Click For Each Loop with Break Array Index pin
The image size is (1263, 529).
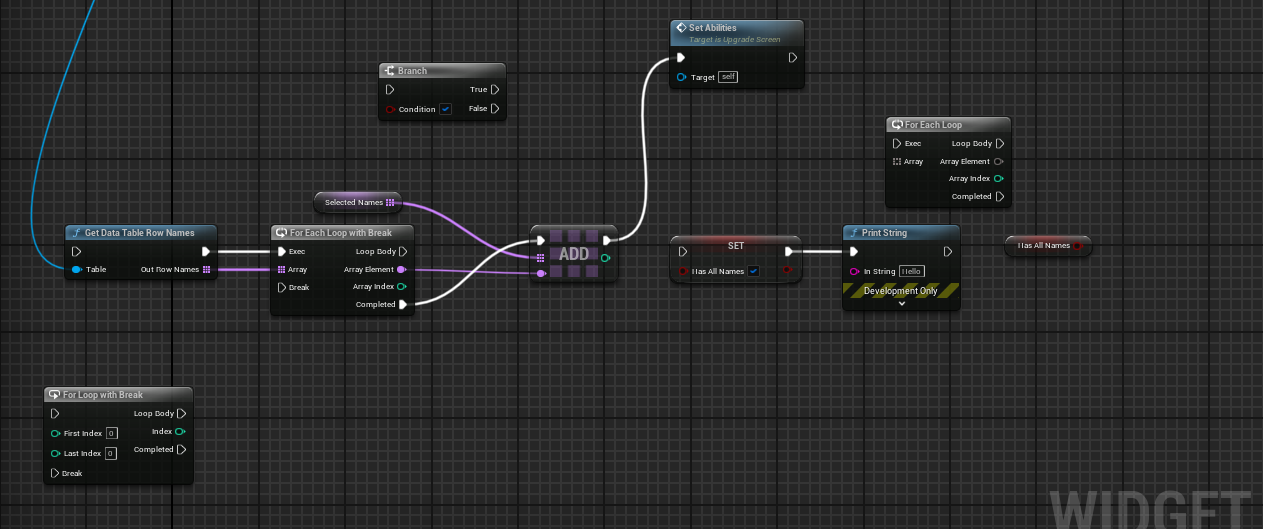pos(402,287)
